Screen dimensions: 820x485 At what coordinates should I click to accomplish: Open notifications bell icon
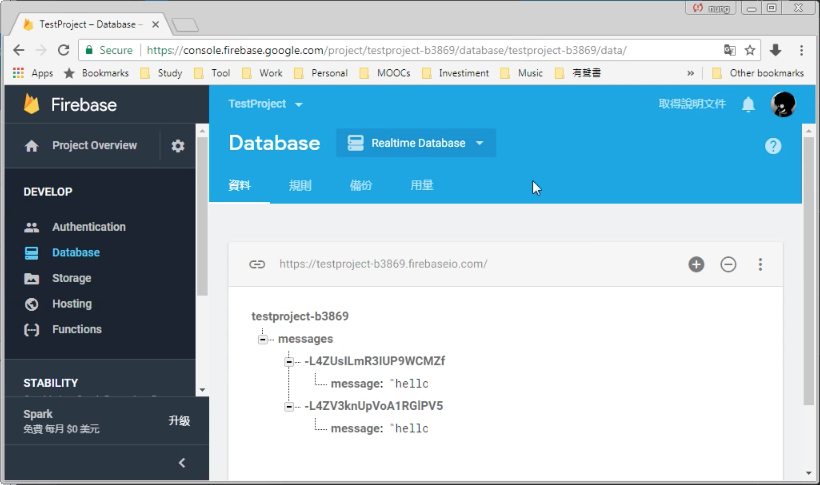748,104
